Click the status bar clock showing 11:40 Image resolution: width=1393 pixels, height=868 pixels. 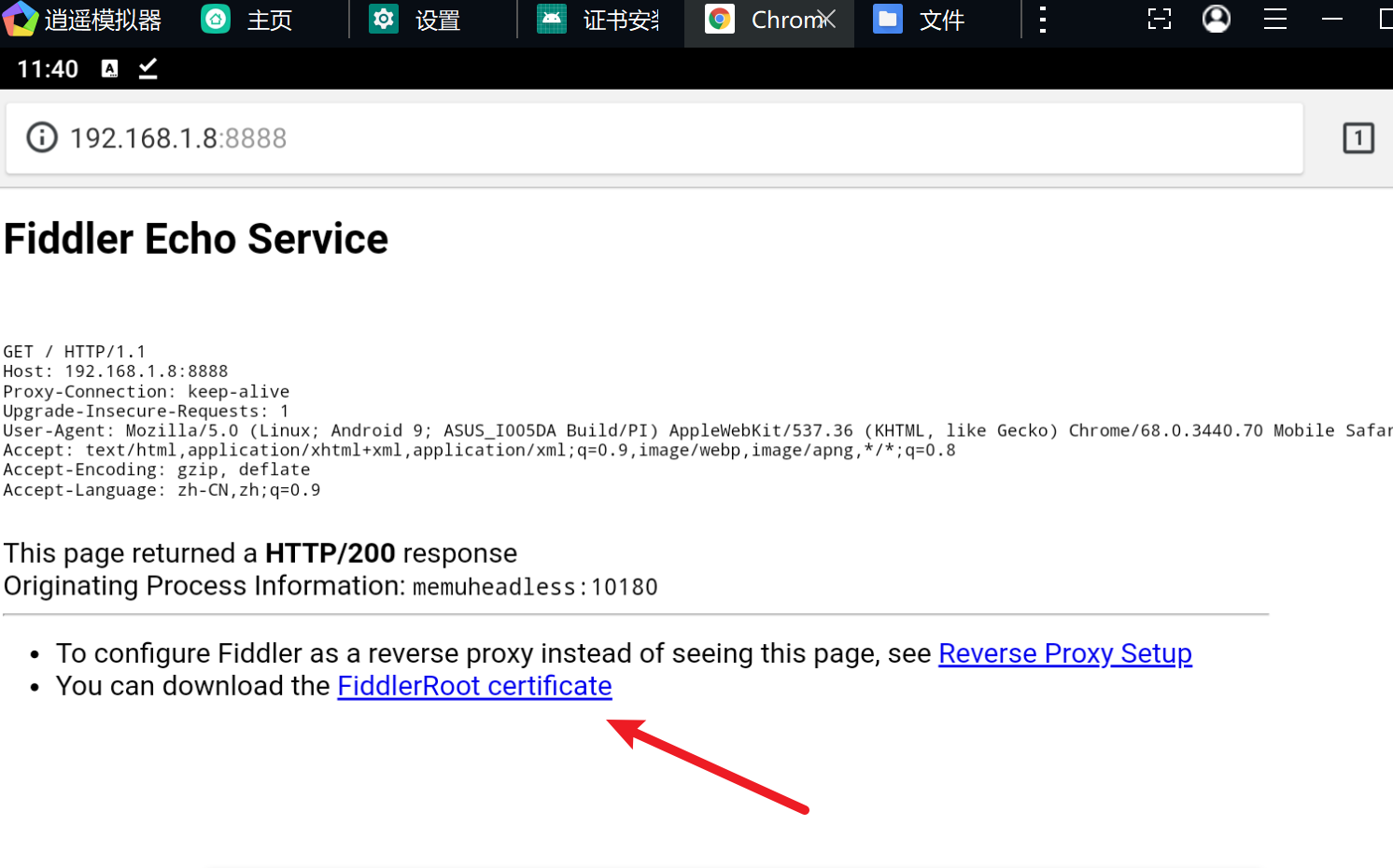48,69
